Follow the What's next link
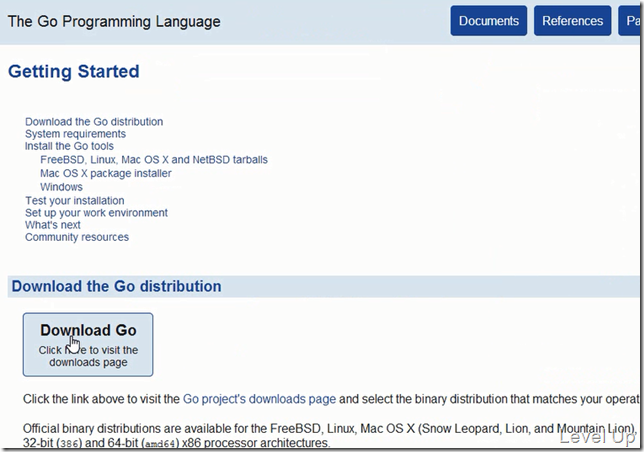Image resolution: width=644 pixels, height=452 pixels. [x=53, y=225]
